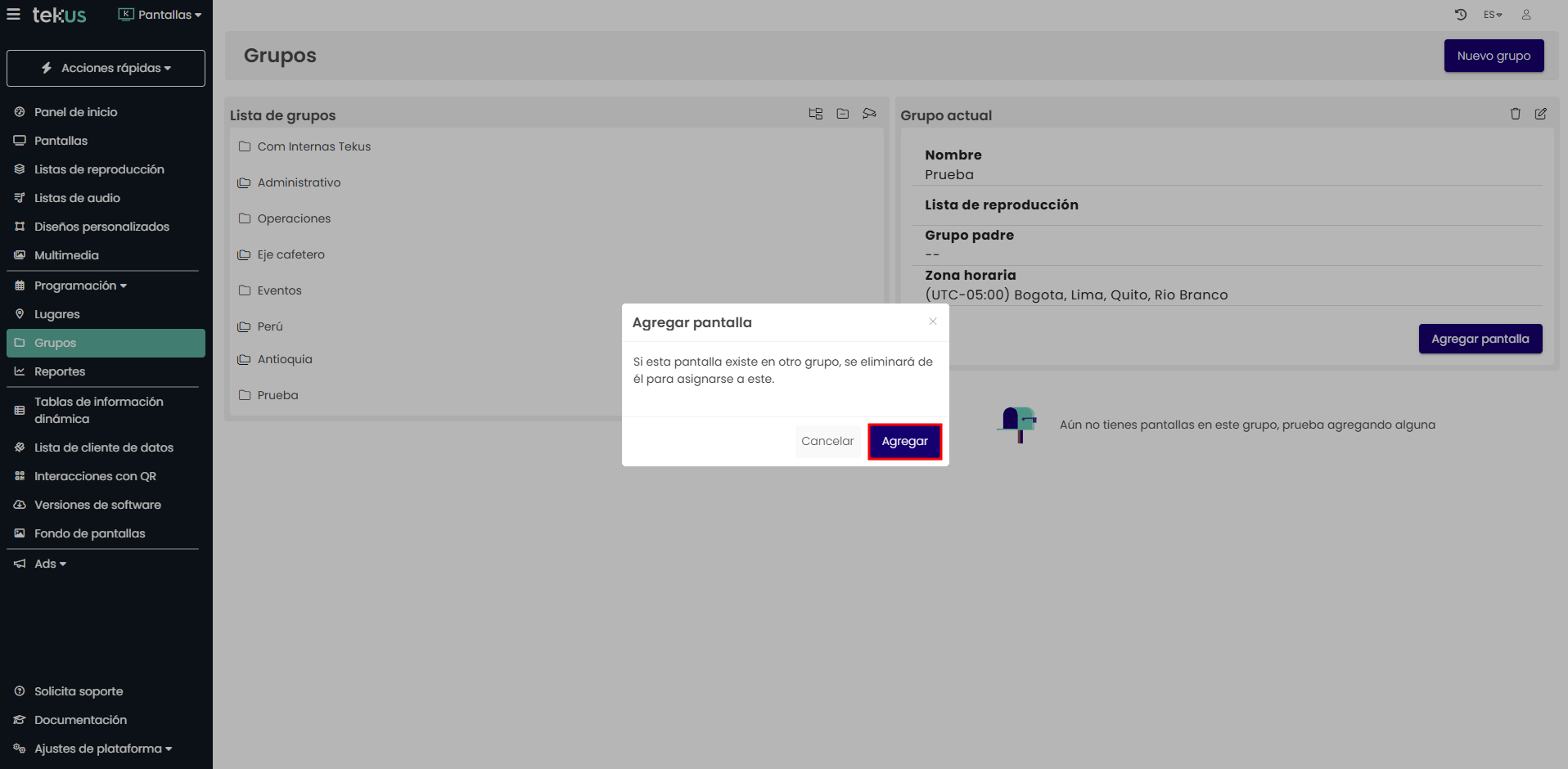Viewport: 1568px width, 769px height.
Task: Expand the Ajustes de plataforma menu
Action: pyautogui.click(x=102, y=749)
